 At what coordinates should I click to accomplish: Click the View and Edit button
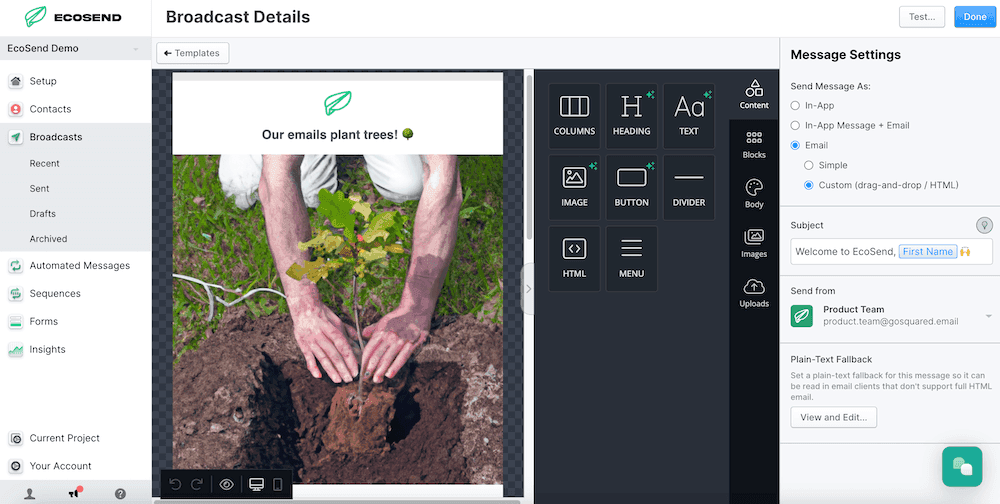[834, 417]
